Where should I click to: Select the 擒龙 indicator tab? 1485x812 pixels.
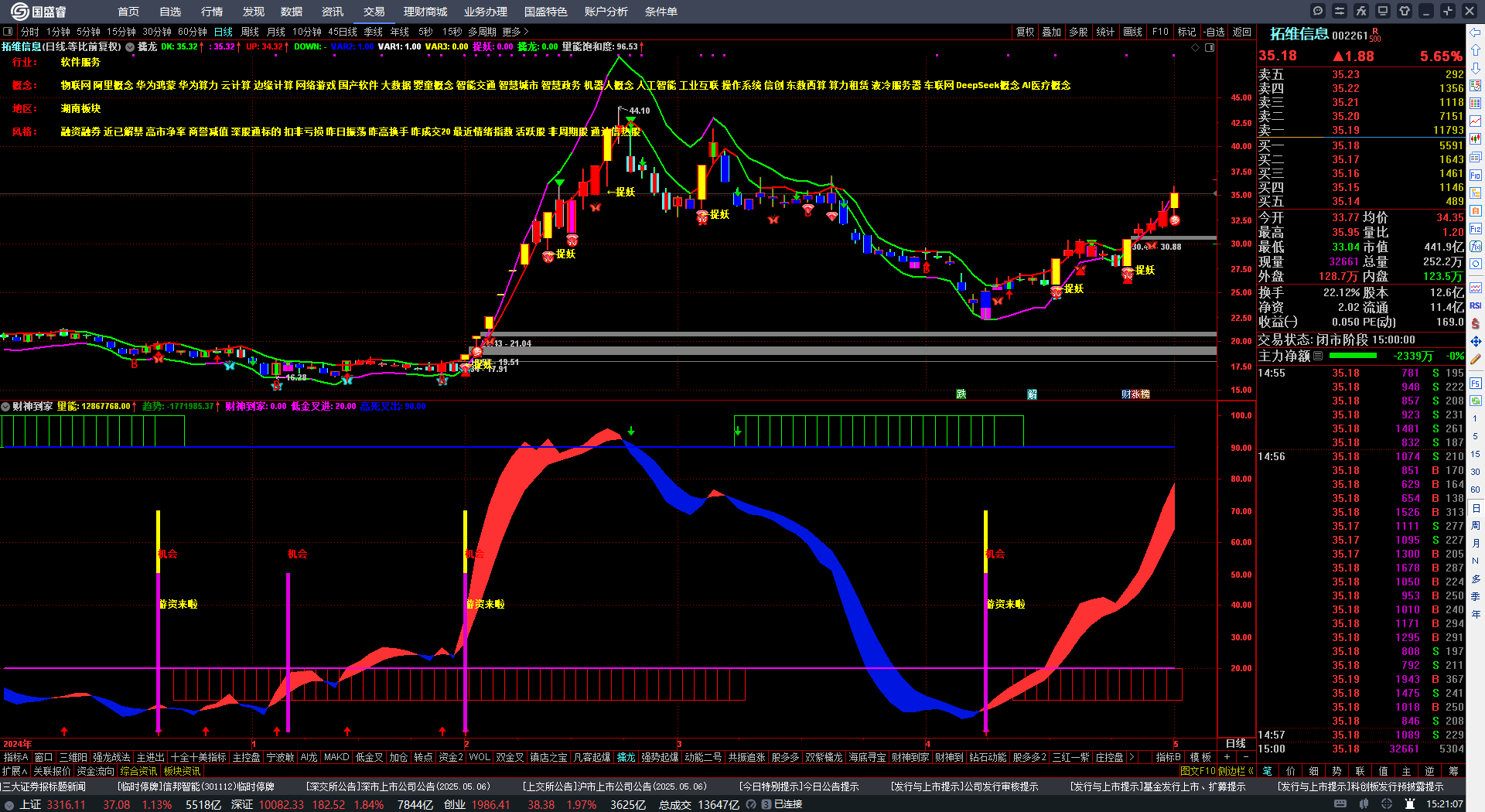626,757
